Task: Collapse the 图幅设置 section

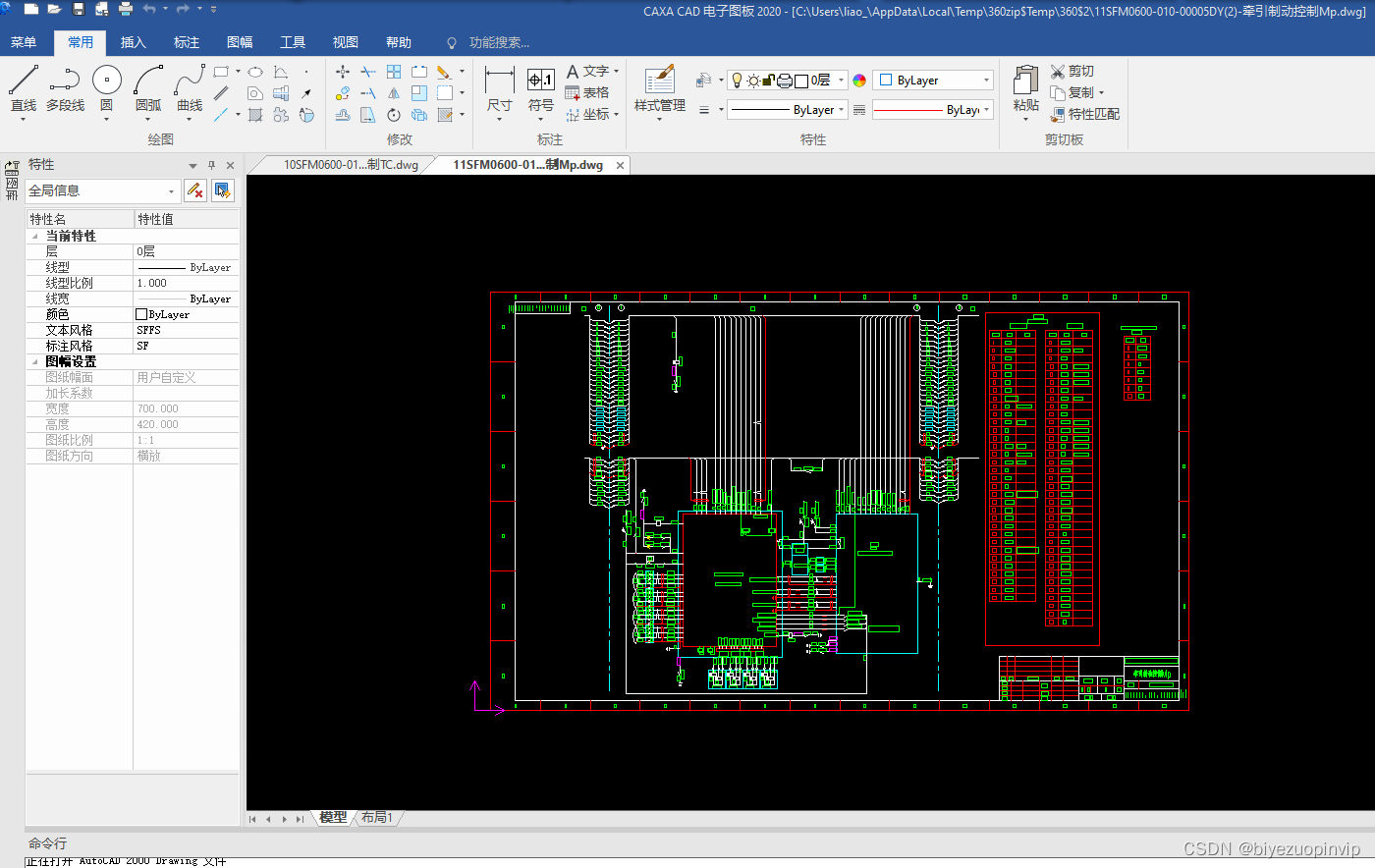Action: point(35,362)
